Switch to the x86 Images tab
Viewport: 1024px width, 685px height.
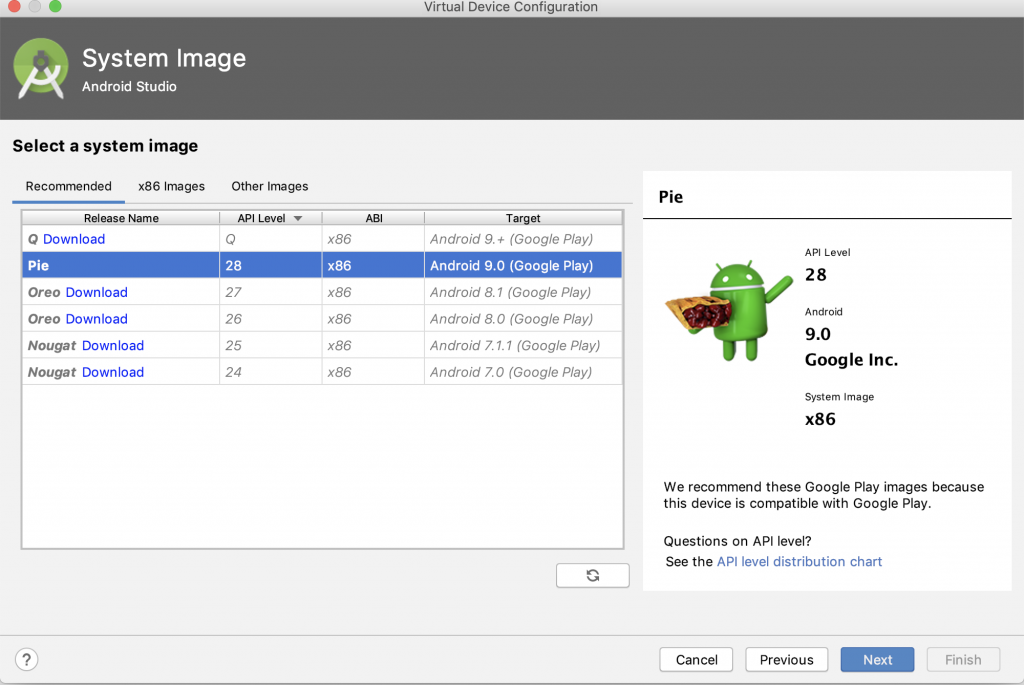click(171, 186)
